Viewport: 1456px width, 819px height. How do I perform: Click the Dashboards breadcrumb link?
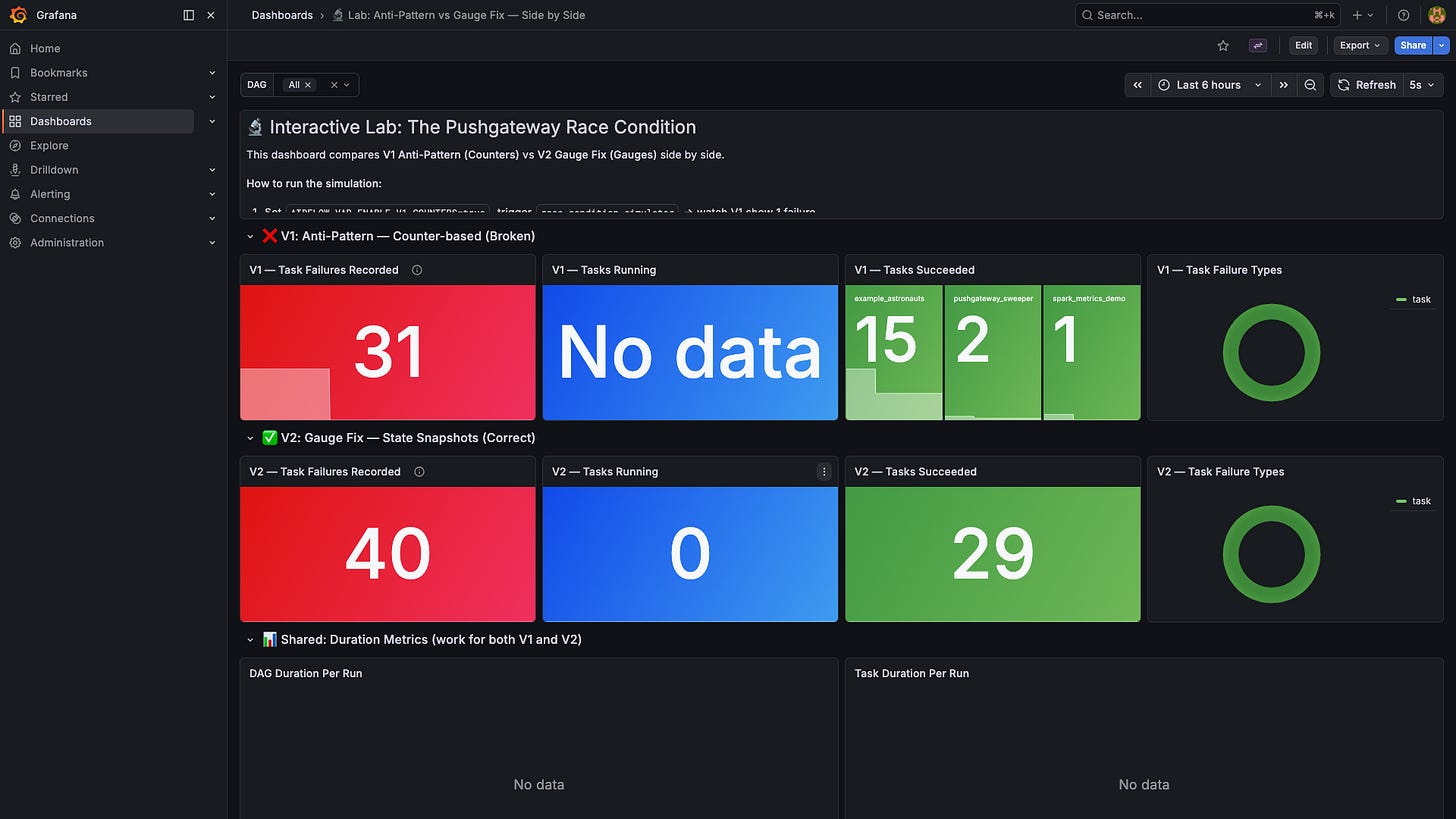(282, 15)
